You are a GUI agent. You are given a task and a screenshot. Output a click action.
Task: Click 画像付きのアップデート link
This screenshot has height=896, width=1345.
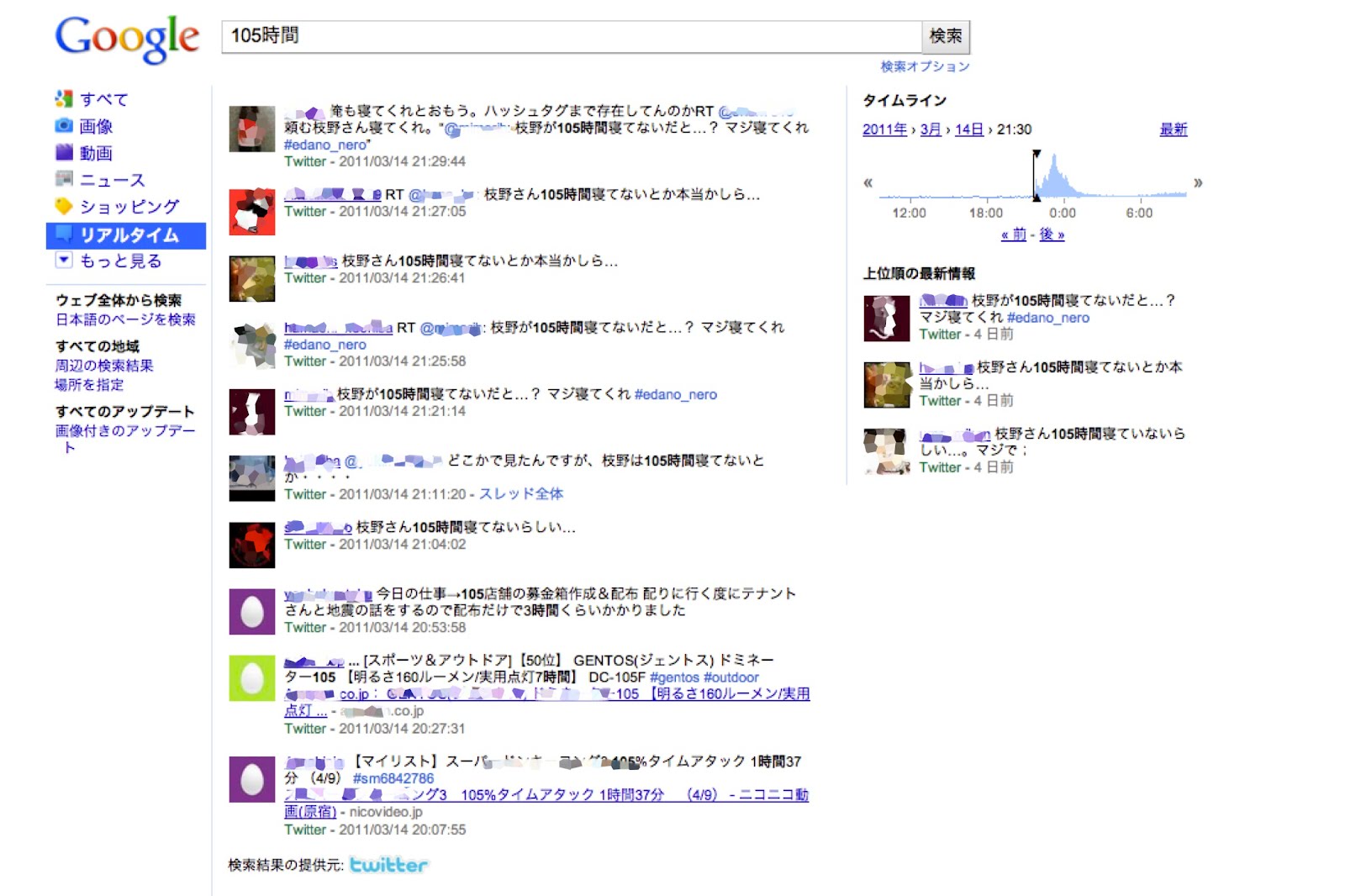click(125, 438)
